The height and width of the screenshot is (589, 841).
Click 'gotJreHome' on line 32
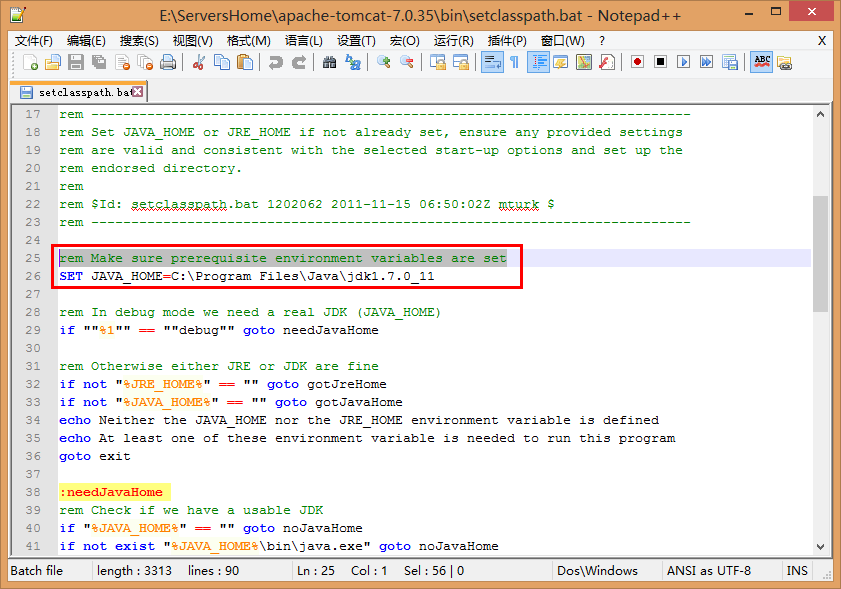tap(346, 384)
